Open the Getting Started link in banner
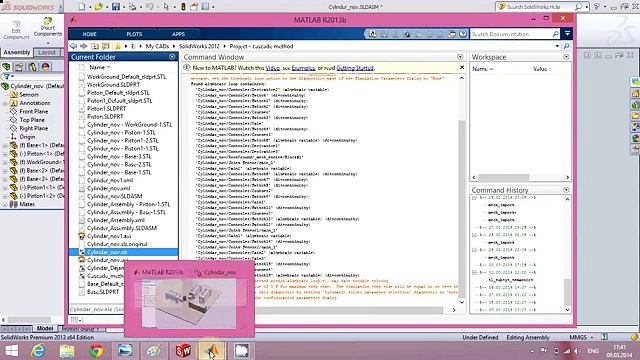The height and width of the screenshot is (360, 640). (355, 68)
